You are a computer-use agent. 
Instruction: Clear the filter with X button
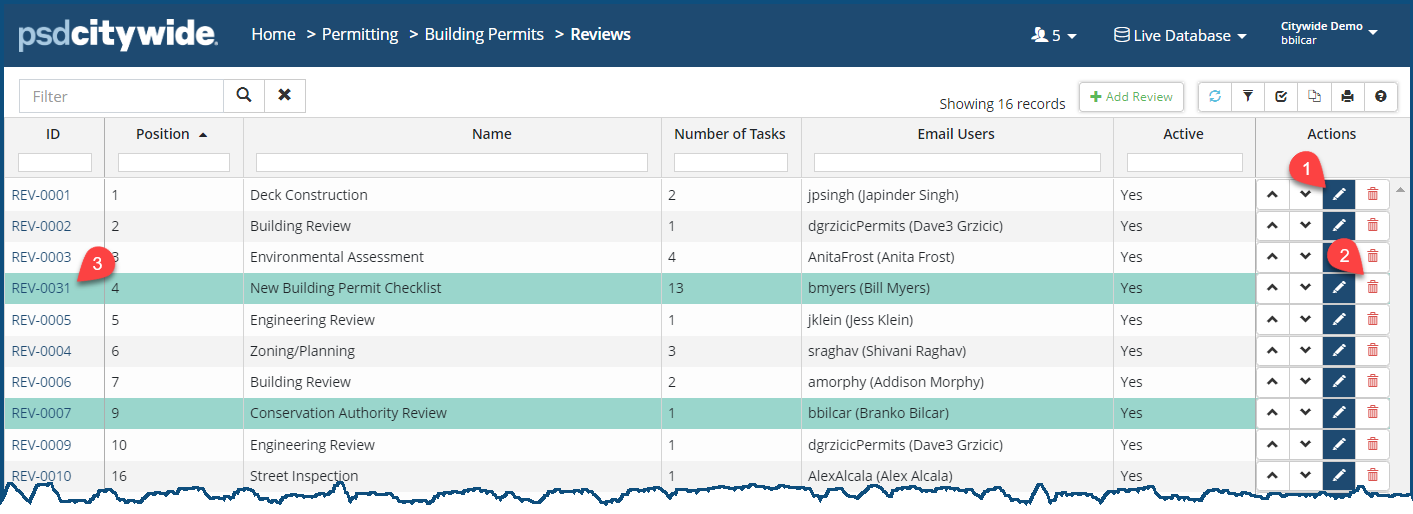coord(285,95)
